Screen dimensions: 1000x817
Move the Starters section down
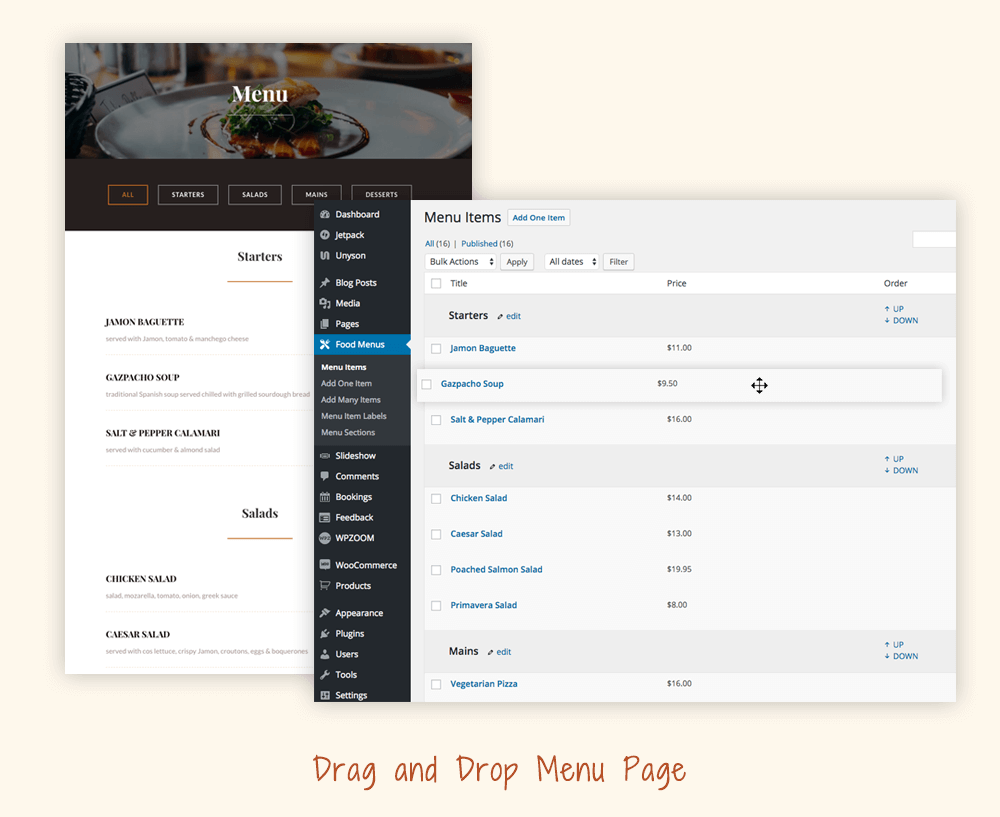point(901,320)
